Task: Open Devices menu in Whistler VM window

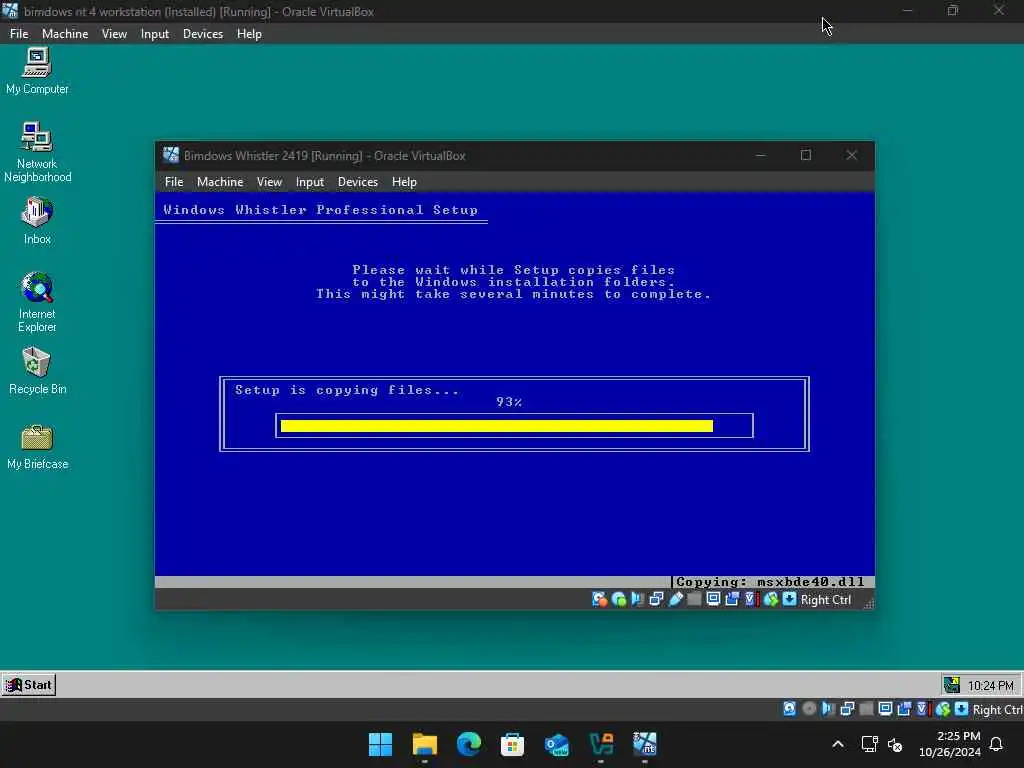Action: tap(357, 182)
